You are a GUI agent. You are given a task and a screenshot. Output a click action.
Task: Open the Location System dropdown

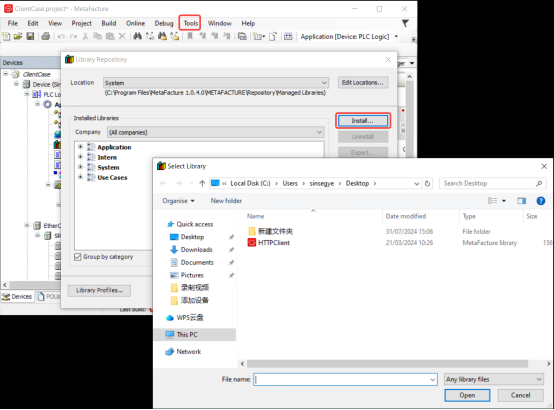coord(216,83)
